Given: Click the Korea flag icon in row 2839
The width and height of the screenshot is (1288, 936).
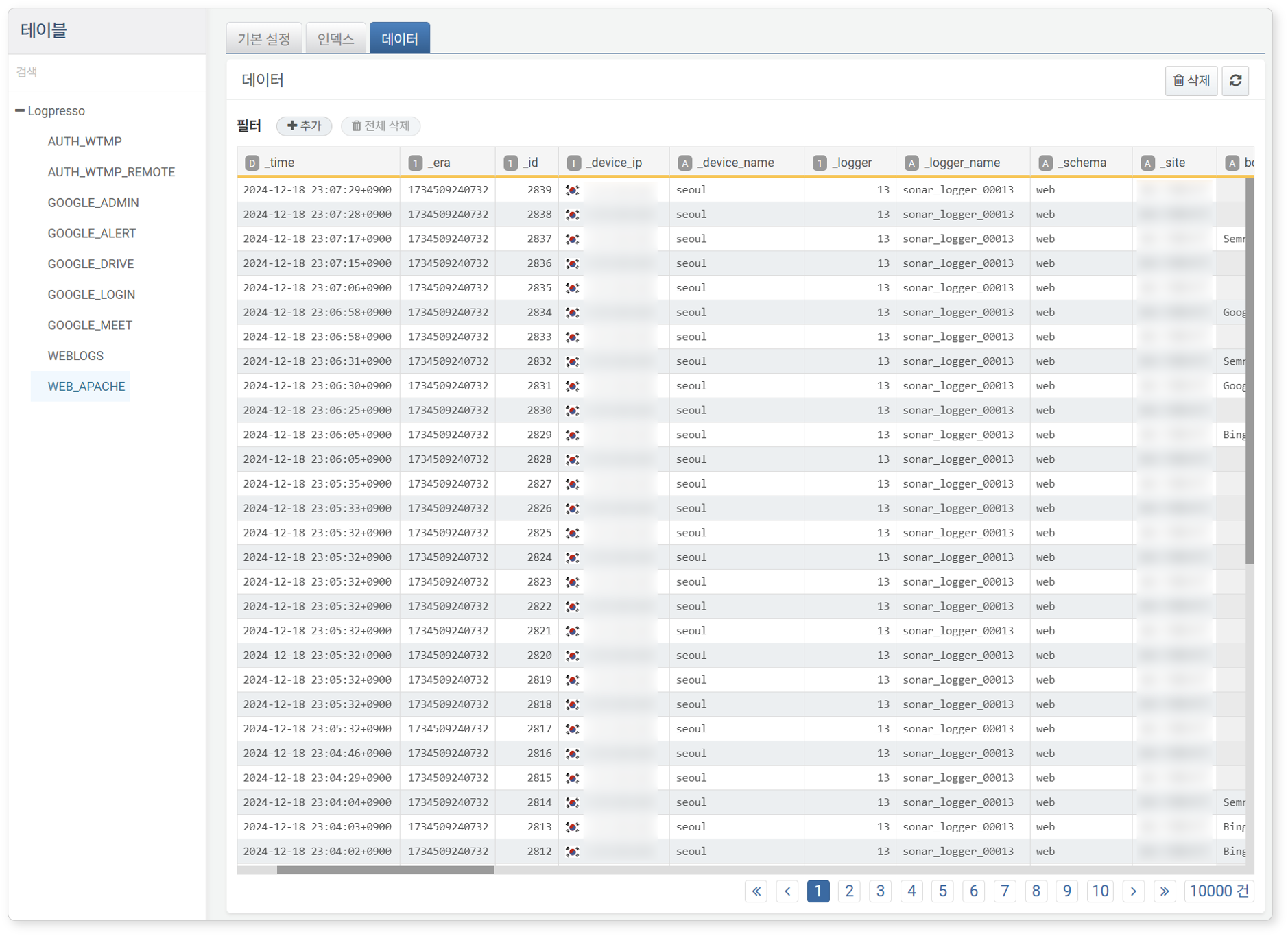Looking at the screenshot, I should (573, 190).
